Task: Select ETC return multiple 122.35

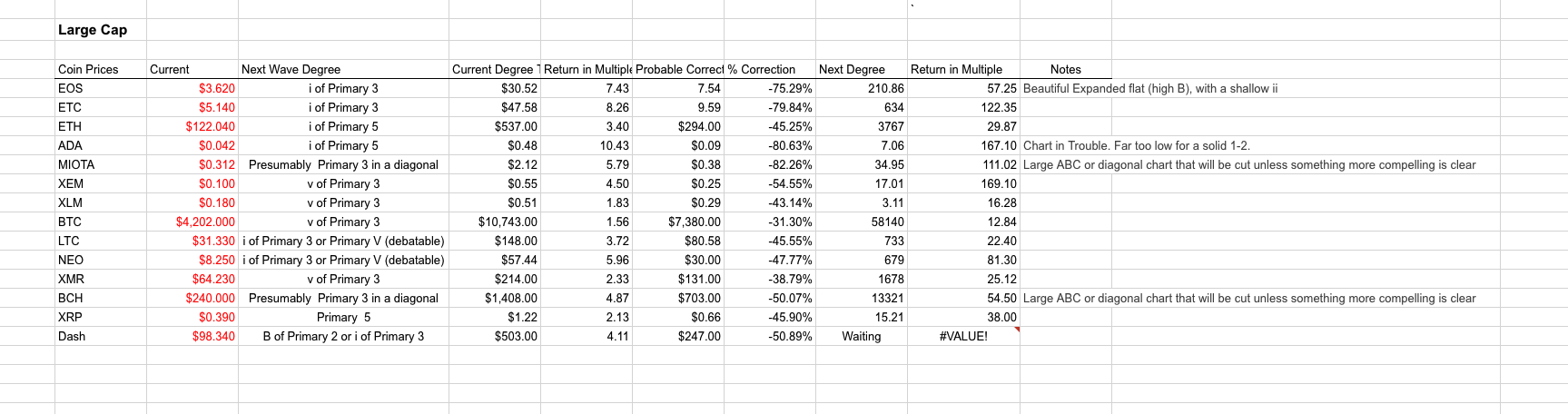Action: point(963,107)
